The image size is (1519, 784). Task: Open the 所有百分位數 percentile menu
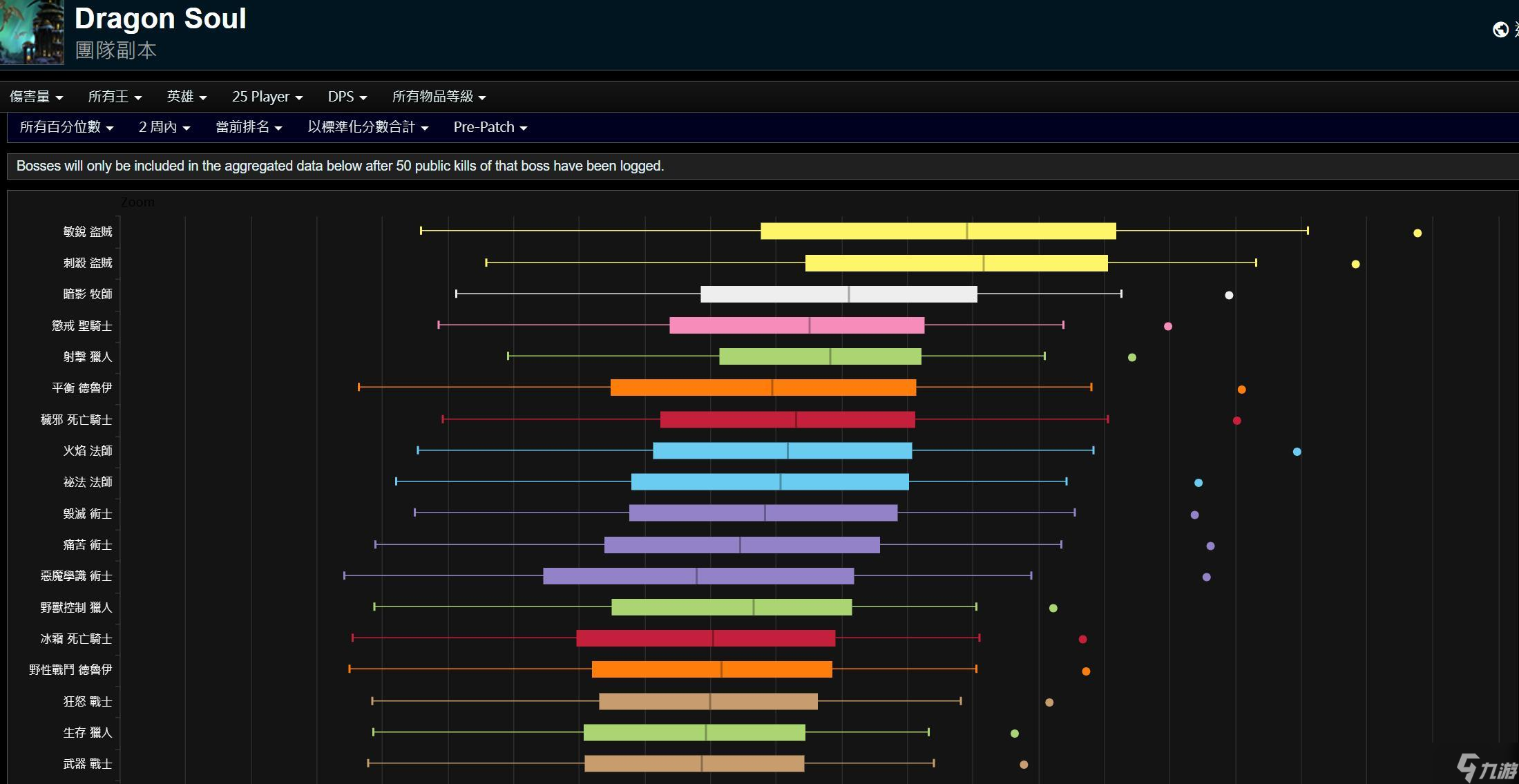66,127
